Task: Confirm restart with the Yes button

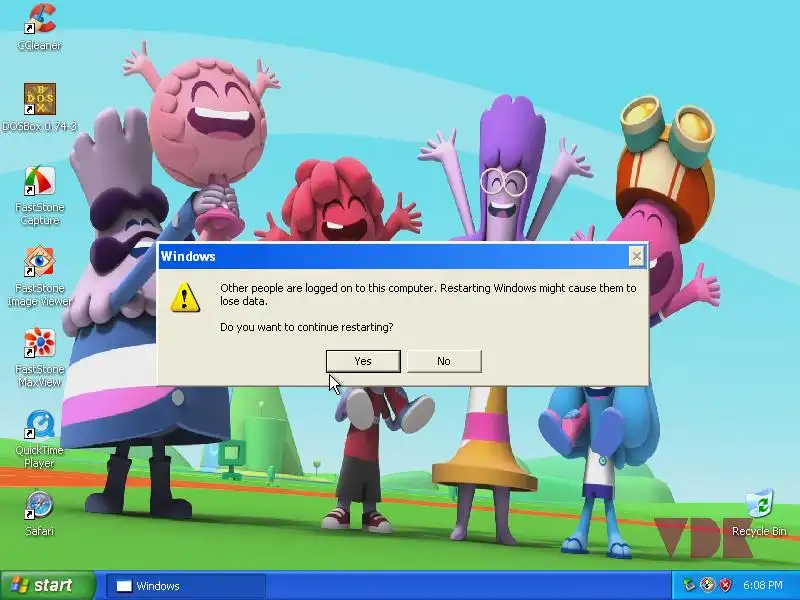Action: pyautogui.click(x=363, y=361)
